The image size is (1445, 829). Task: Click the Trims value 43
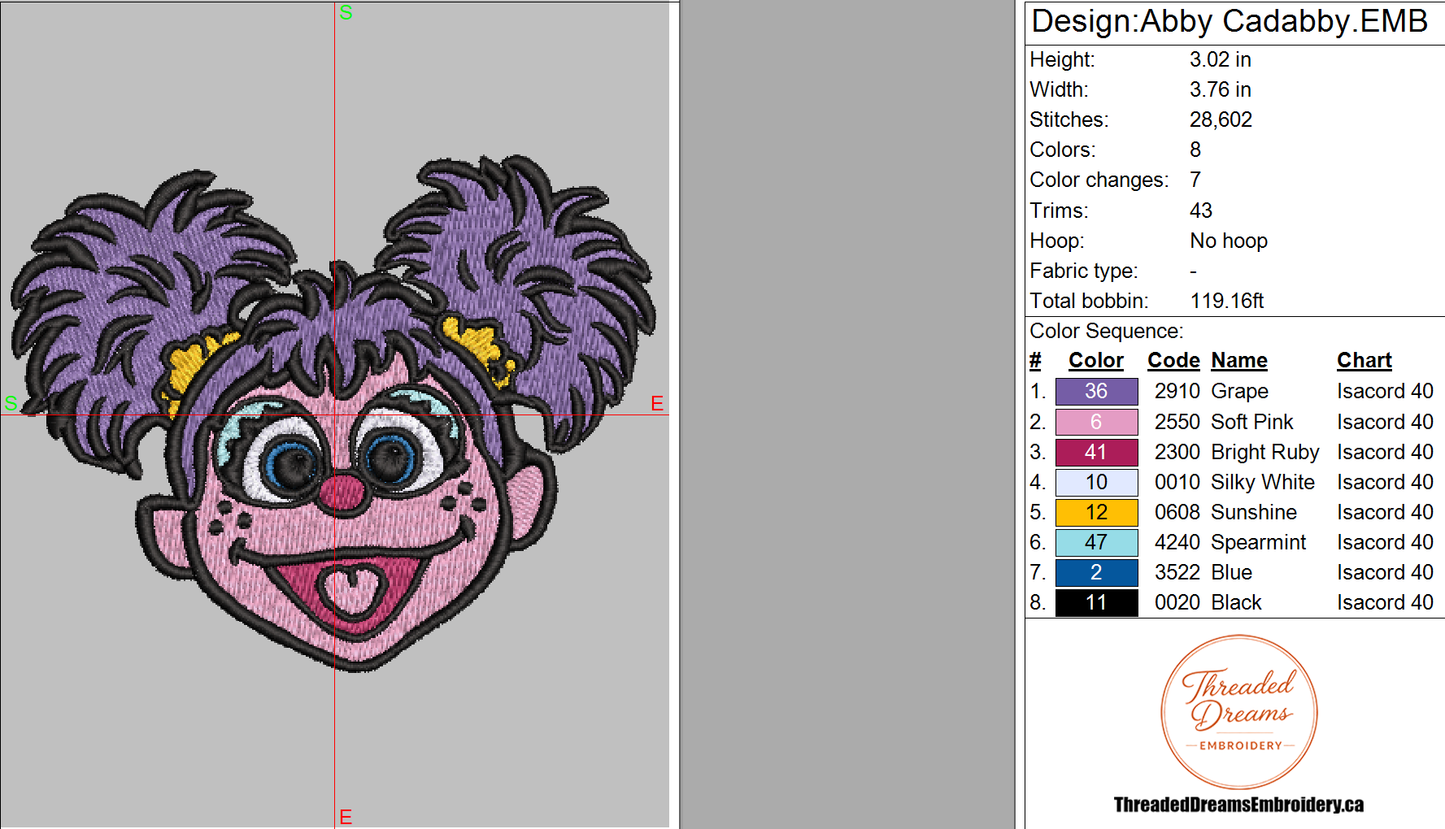tap(1201, 210)
